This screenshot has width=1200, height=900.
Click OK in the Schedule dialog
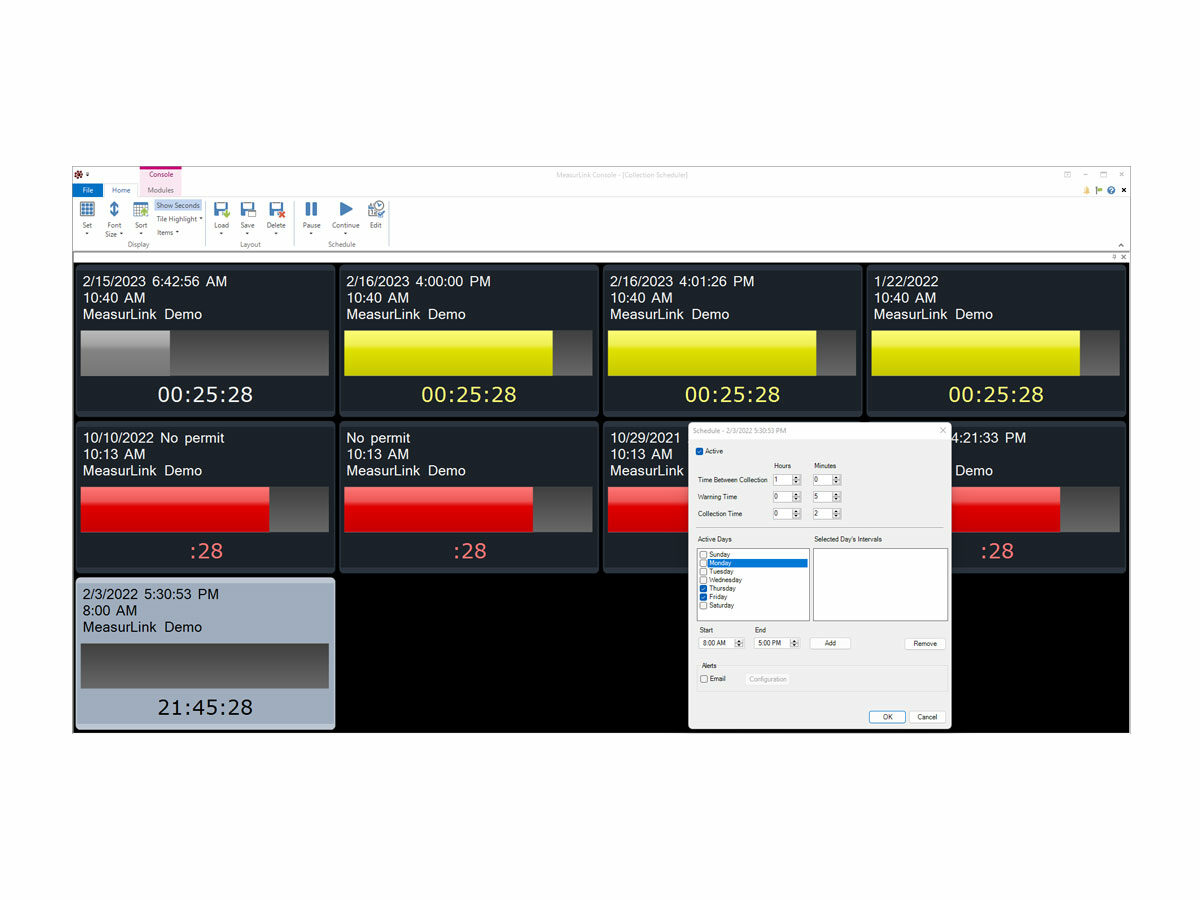coord(887,717)
